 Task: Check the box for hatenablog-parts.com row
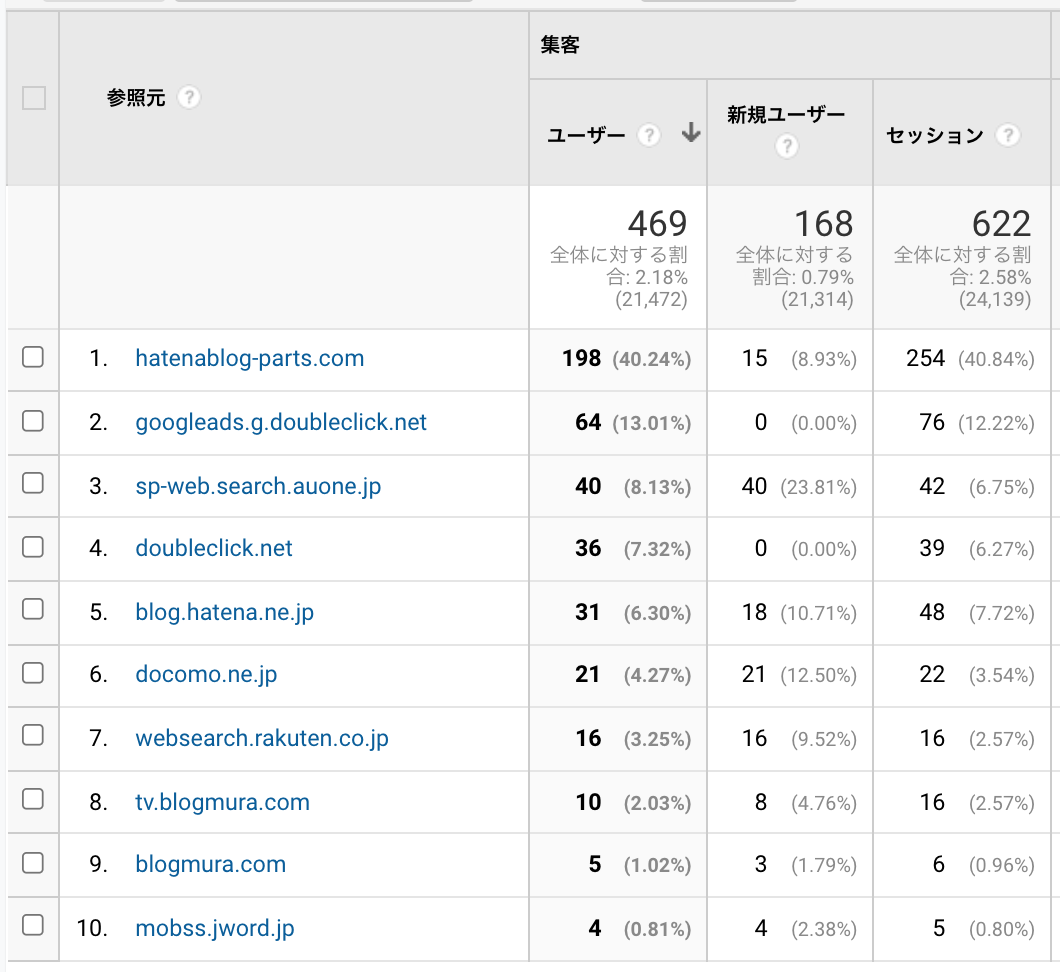[32, 357]
